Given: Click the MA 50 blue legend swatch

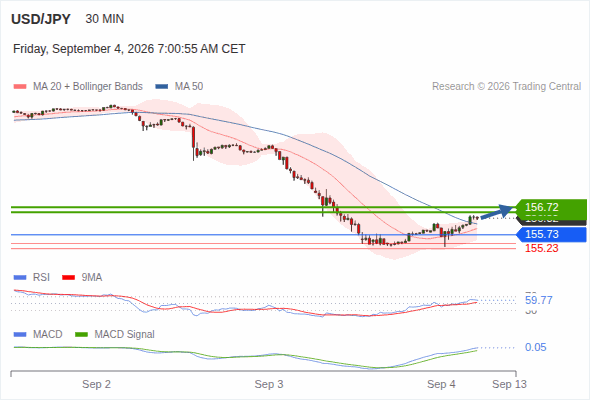Looking at the screenshot, I should point(162,87).
